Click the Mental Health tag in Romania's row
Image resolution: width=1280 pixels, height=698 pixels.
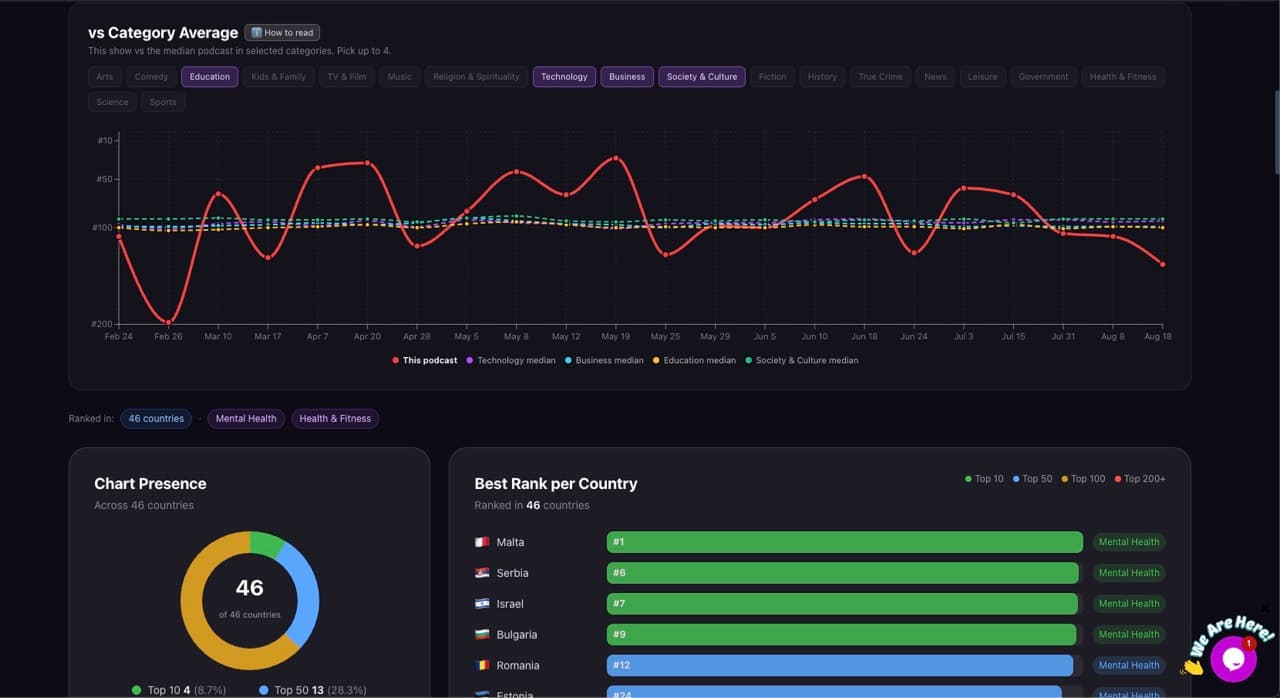pos(1129,665)
